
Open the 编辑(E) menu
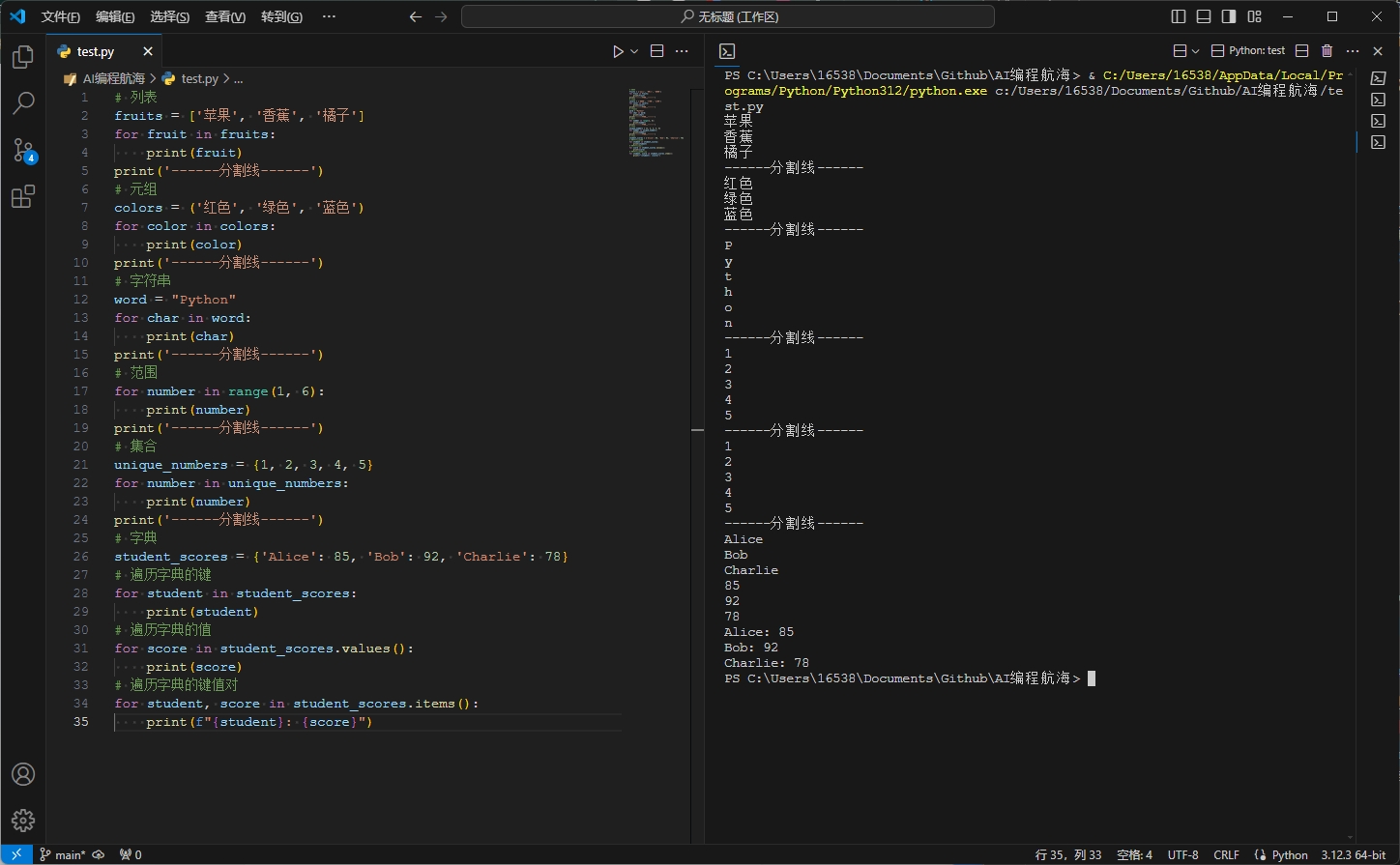click(115, 16)
